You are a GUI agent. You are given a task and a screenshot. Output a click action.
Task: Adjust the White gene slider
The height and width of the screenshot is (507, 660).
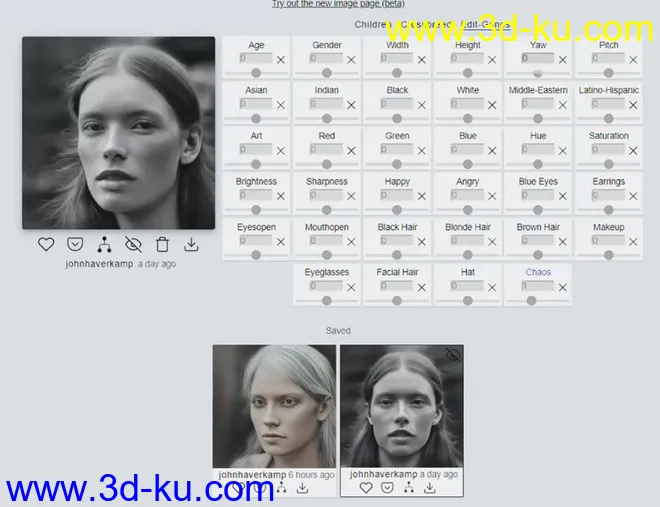468,119
